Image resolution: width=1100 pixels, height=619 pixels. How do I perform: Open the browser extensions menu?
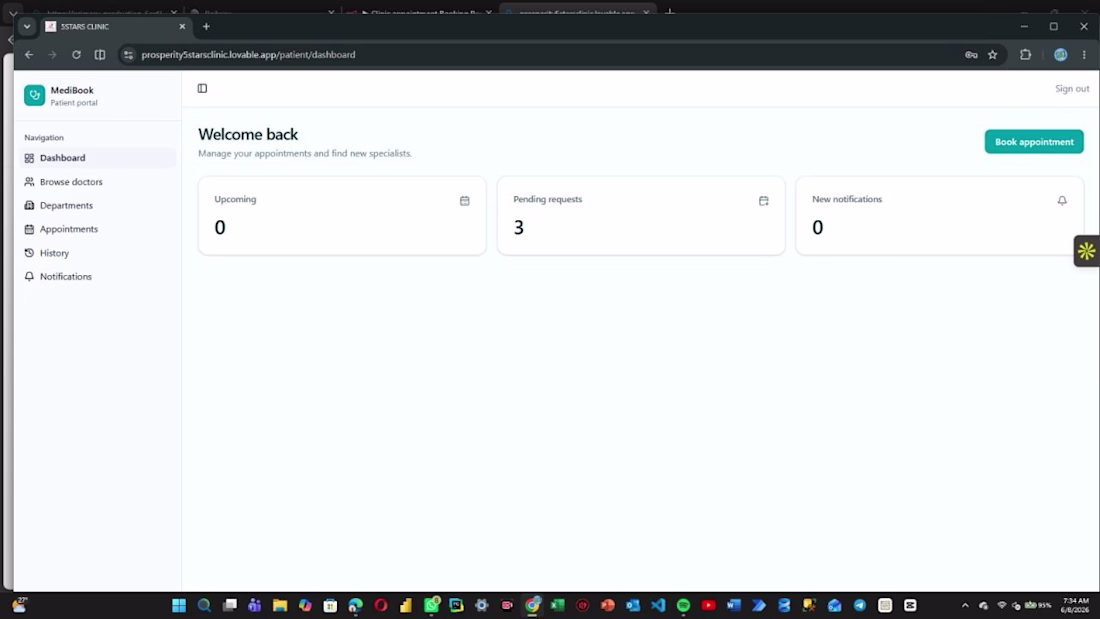click(1025, 55)
